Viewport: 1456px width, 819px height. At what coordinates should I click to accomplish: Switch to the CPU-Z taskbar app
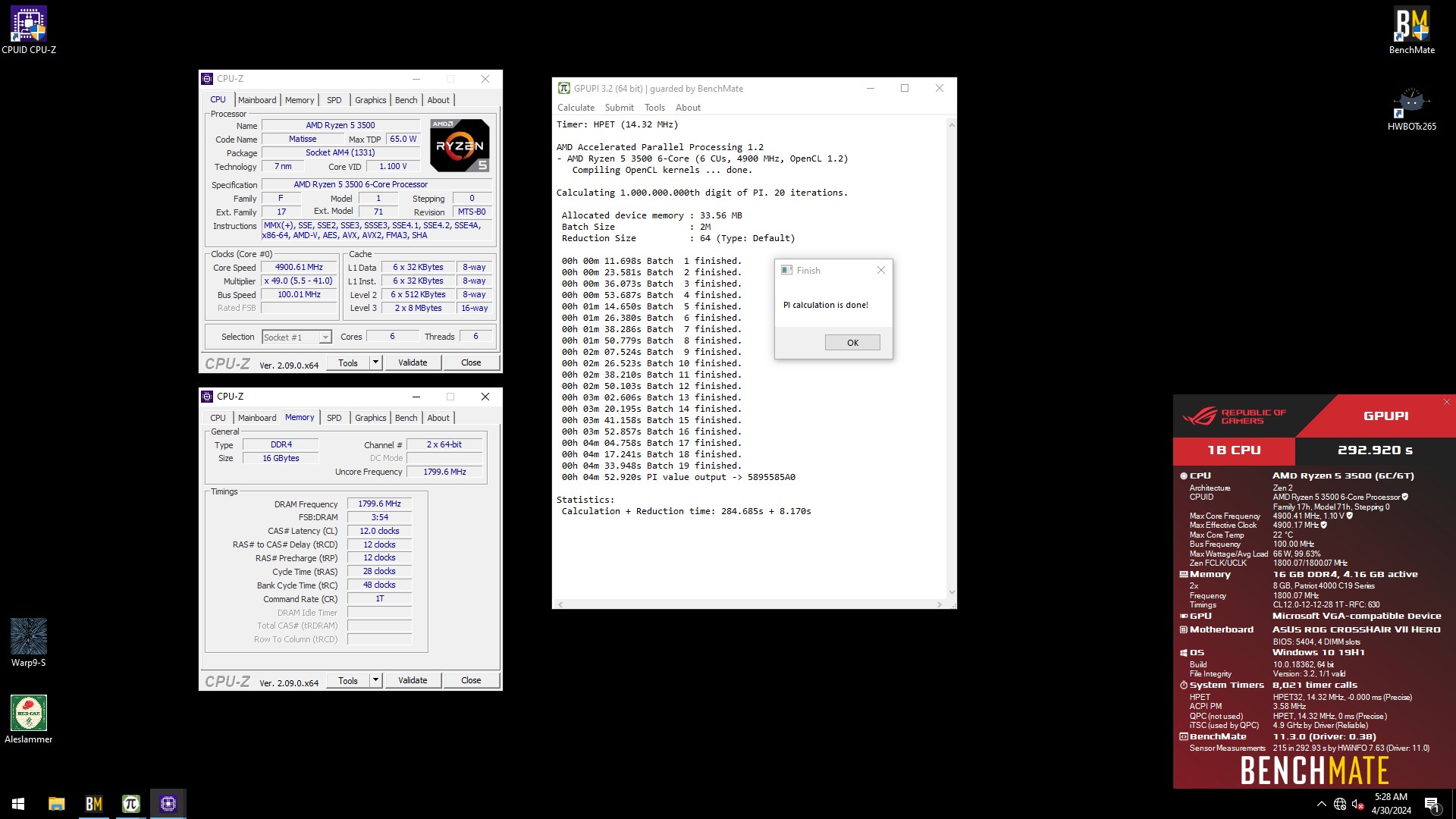point(168,804)
